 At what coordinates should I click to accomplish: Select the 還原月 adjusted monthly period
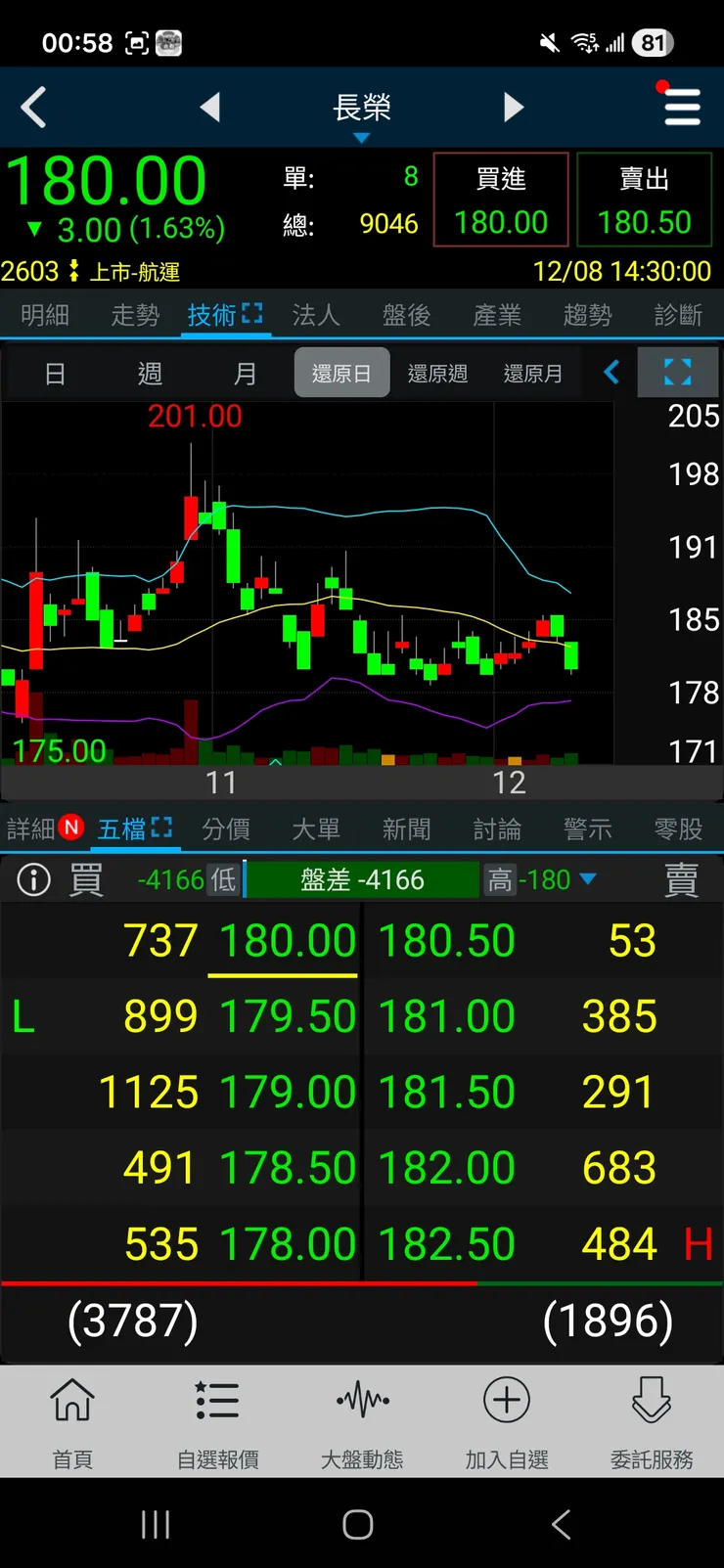[533, 374]
